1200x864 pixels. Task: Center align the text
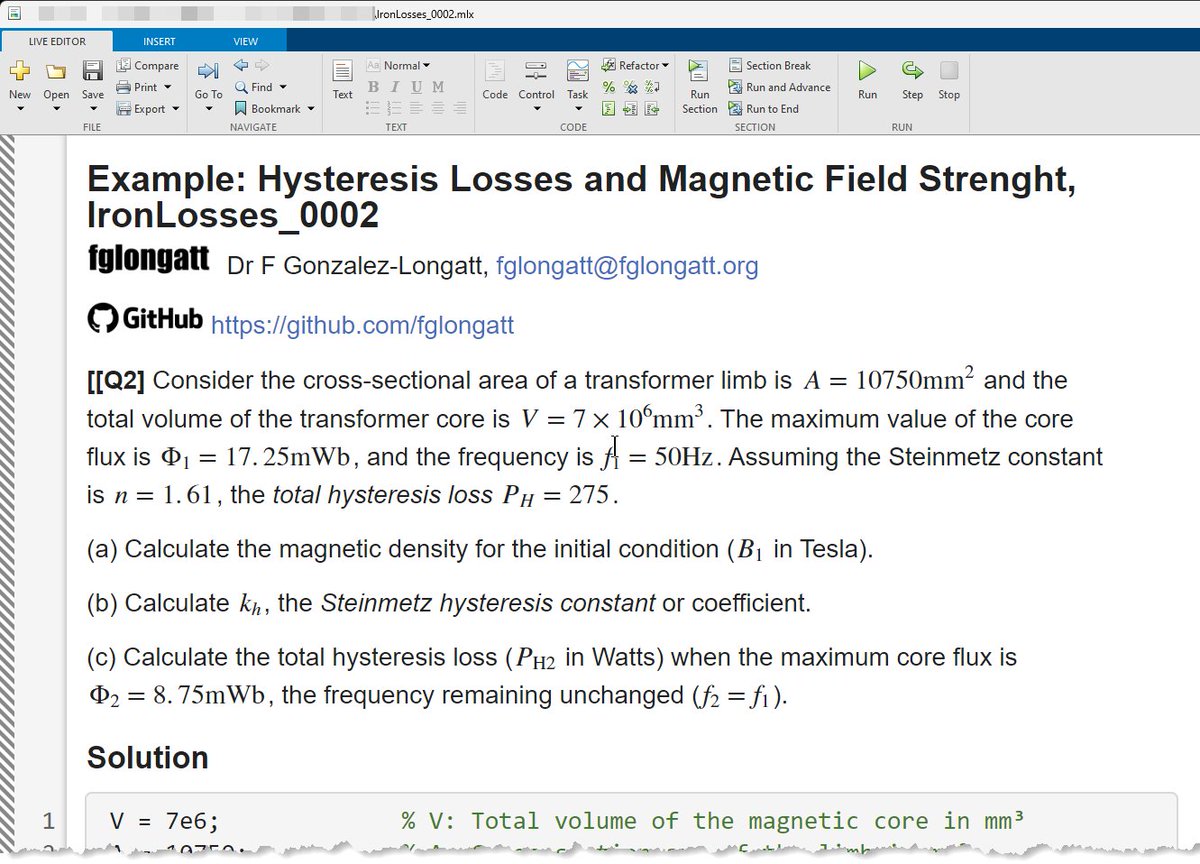click(438, 109)
